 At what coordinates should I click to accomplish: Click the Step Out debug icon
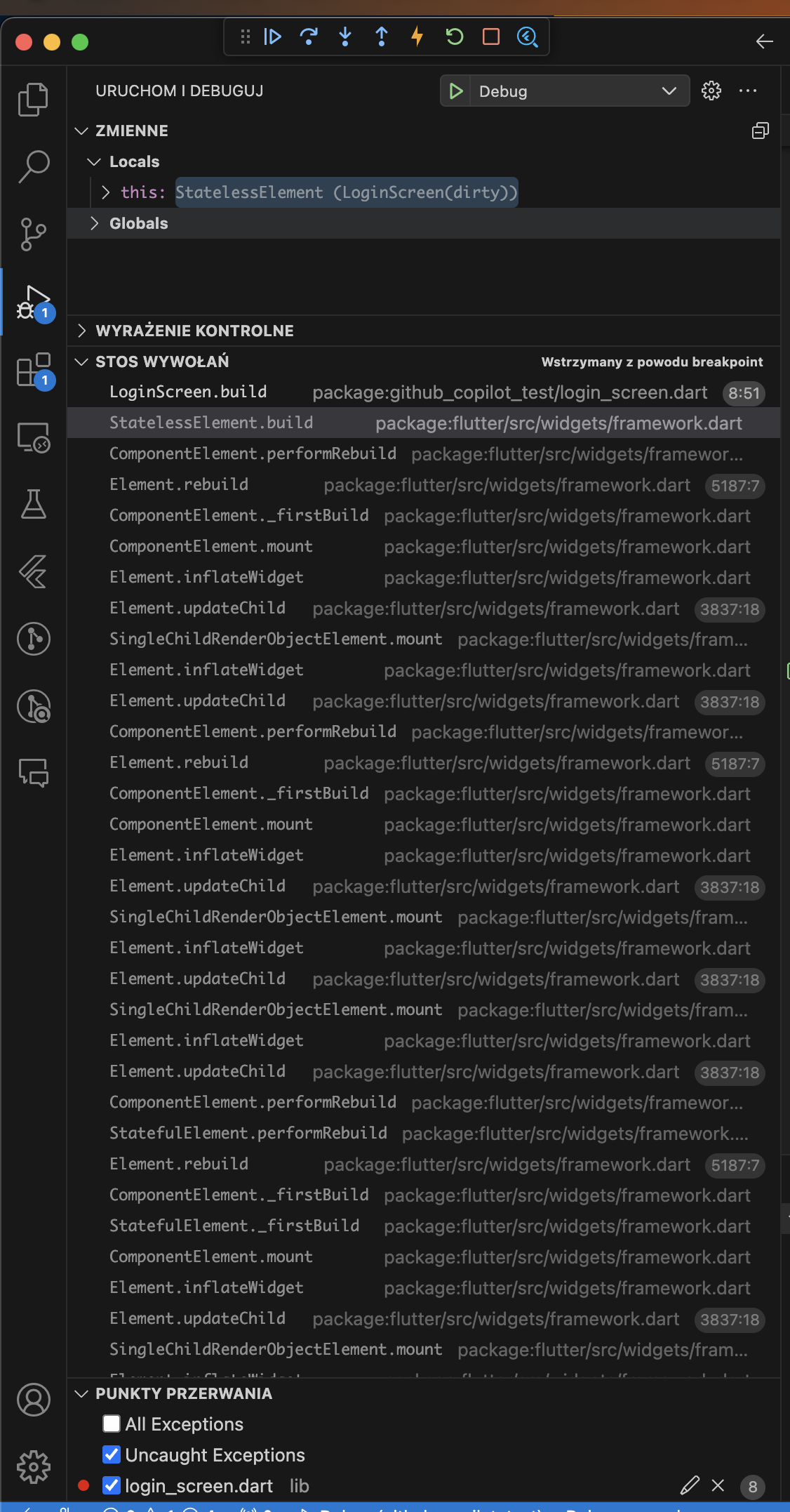coord(382,37)
